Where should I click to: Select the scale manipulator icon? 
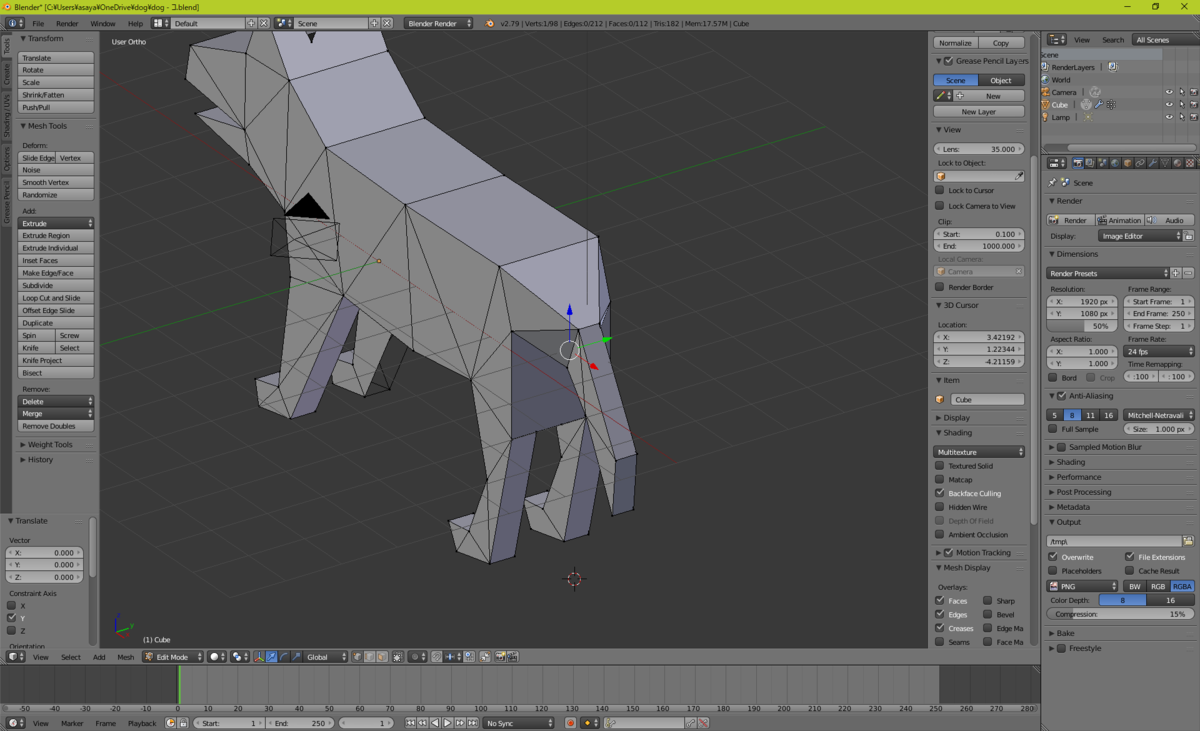(296, 657)
